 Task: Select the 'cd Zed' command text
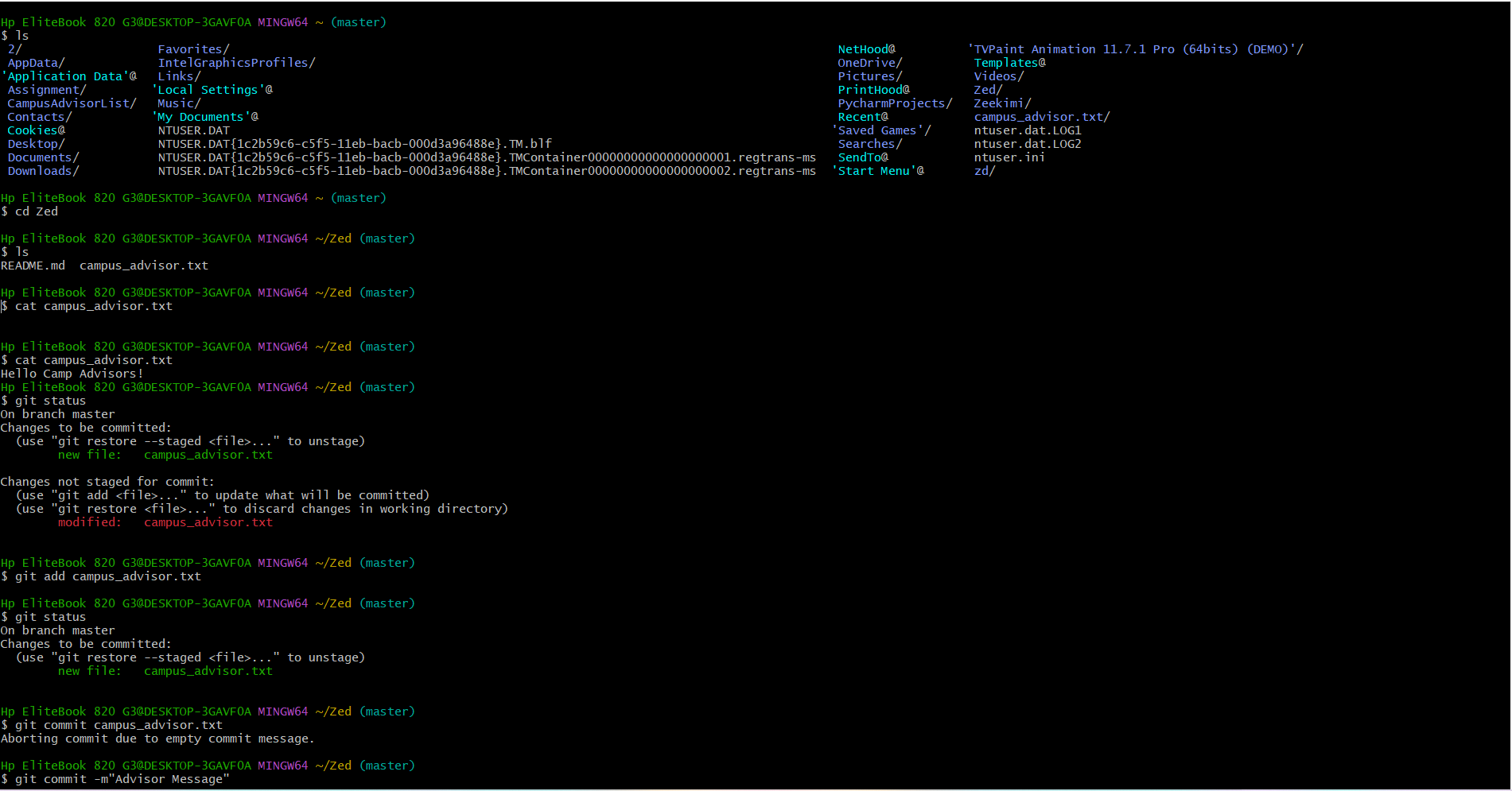(36, 211)
